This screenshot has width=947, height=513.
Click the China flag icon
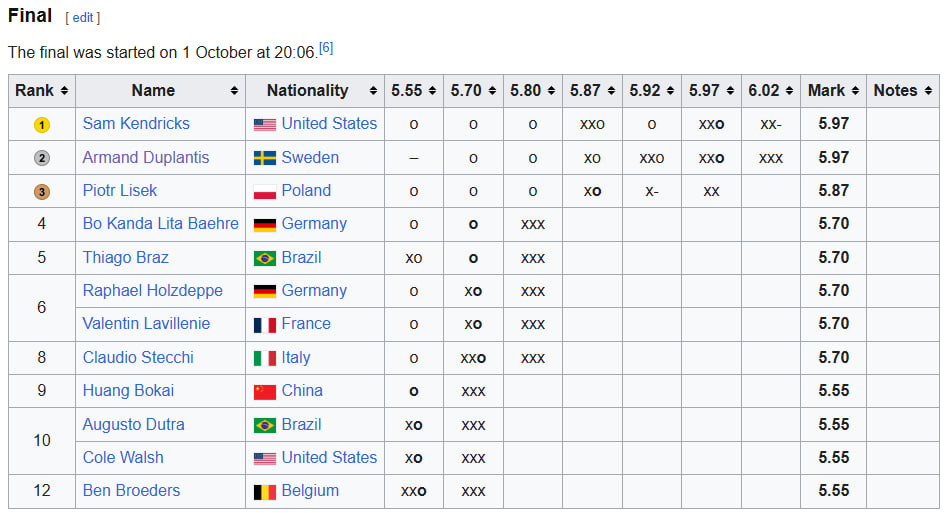click(265, 391)
